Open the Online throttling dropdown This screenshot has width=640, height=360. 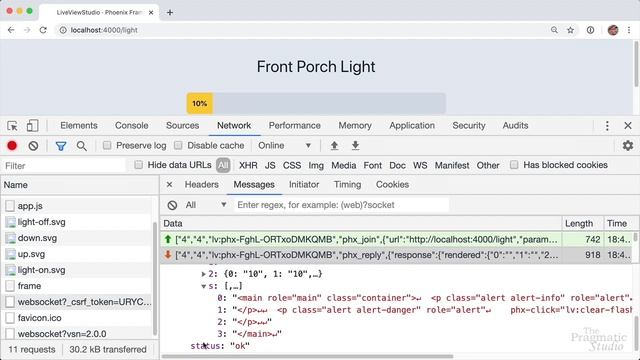pos(284,146)
